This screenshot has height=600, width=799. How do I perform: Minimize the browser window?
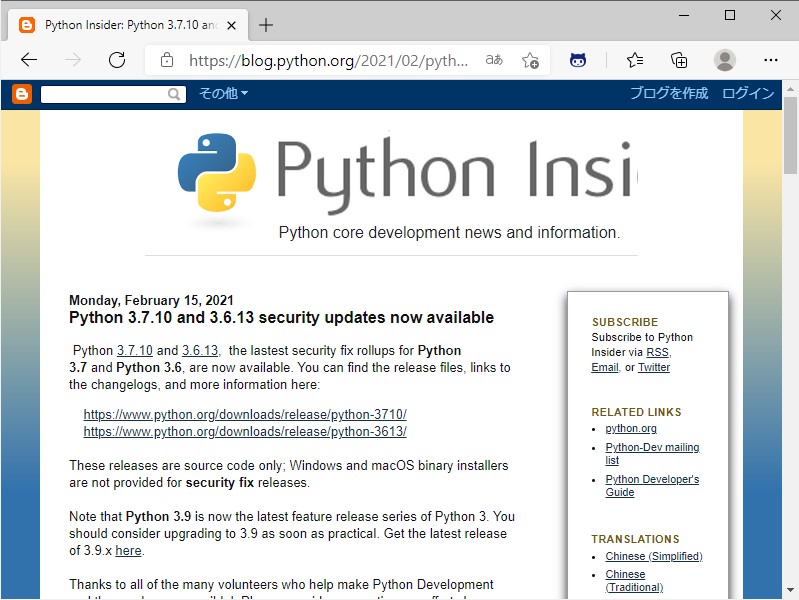(x=684, y=15)
